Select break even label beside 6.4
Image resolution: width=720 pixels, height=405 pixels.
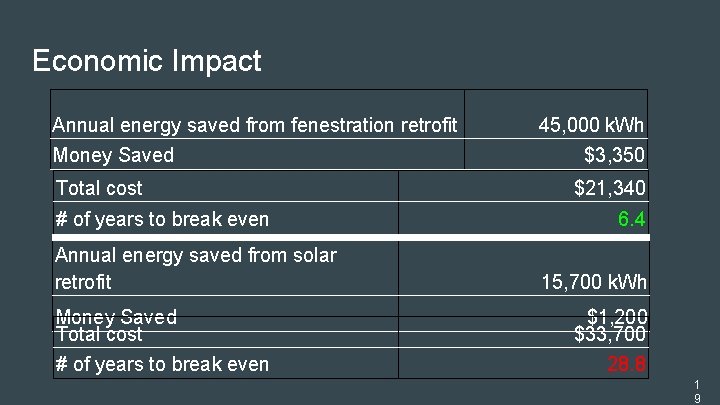tap(162, 219)
